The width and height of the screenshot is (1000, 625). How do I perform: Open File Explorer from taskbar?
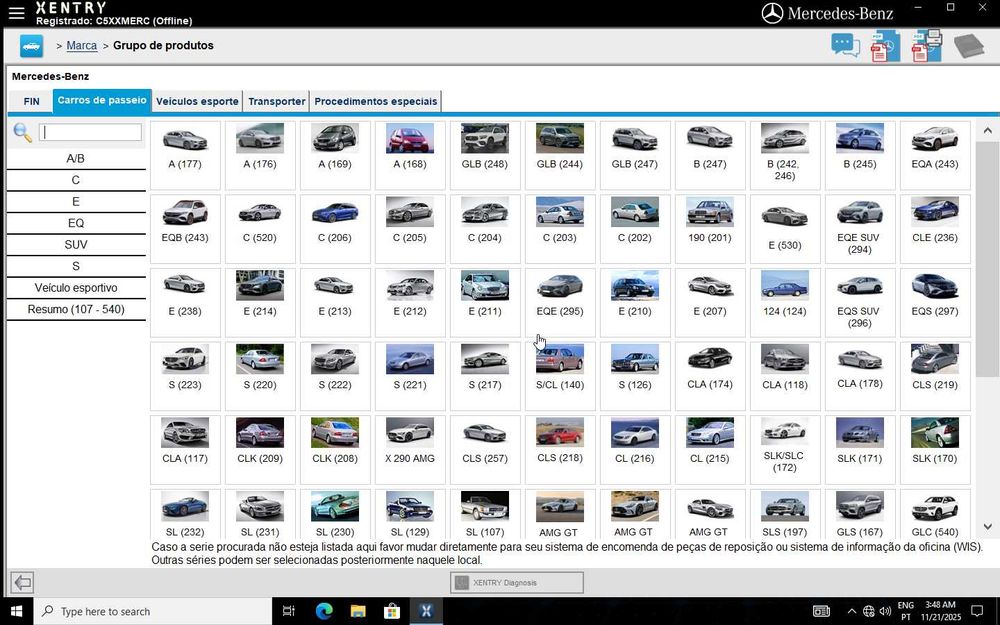(x=358, y=611)
